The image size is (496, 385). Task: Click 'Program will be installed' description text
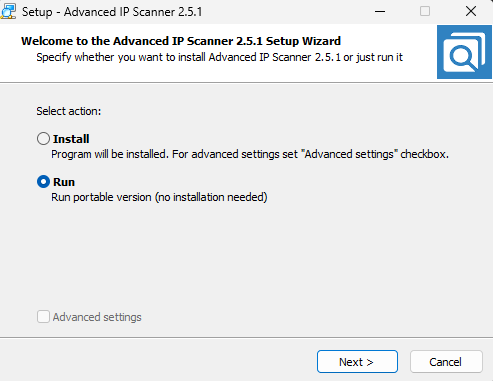250,154
